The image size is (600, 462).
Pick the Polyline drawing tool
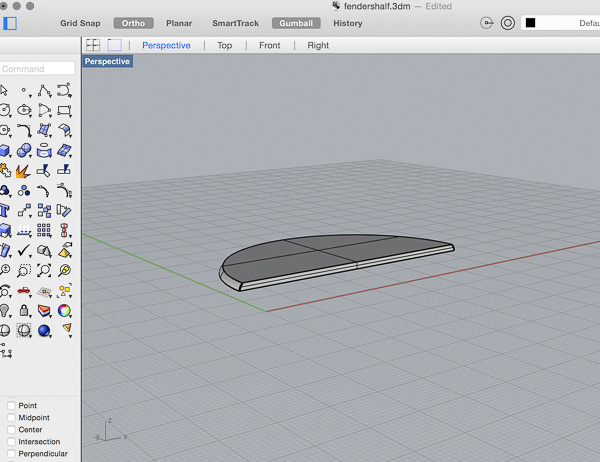pos(44,91)
